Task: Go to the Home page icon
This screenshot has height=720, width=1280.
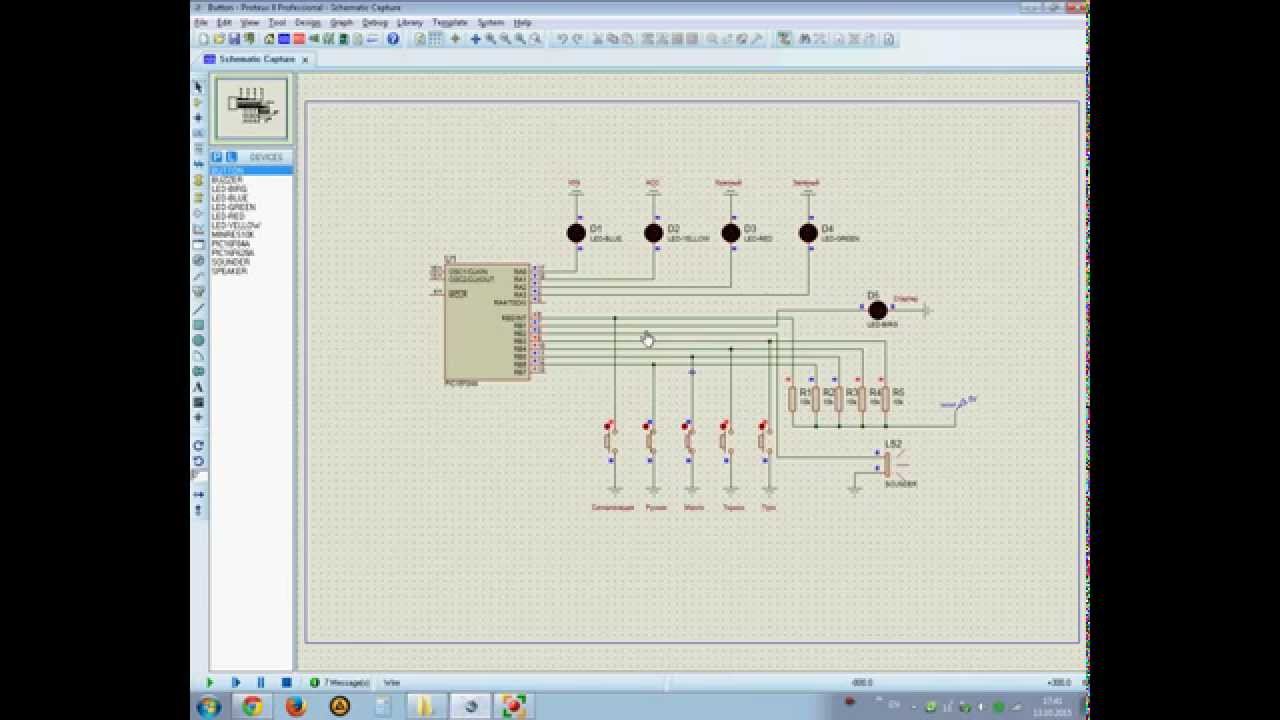Action: point(268,39)
